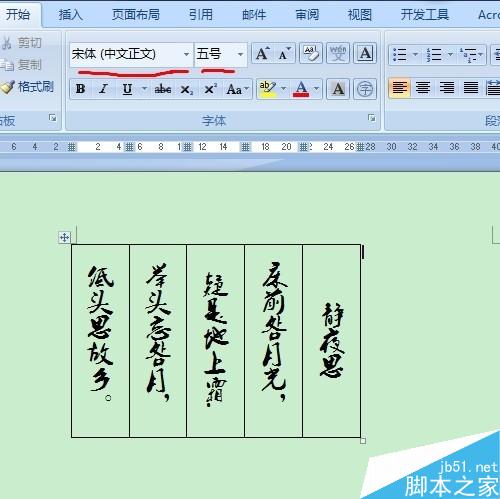The image size is (500, 499).
Task: Click the Shrink Font icon
Action: pos(284,53)
